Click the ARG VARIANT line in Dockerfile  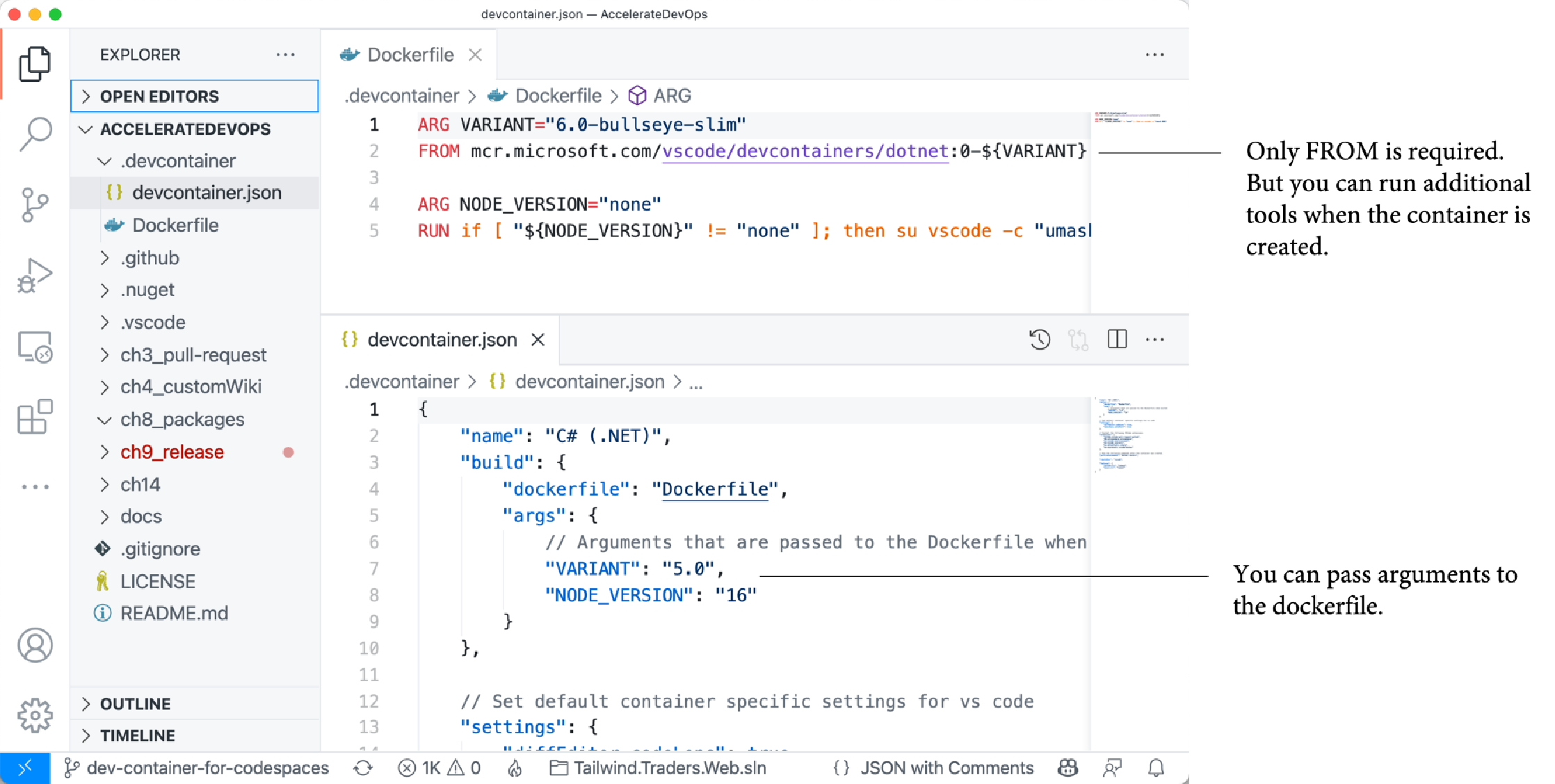coord(581,124)
